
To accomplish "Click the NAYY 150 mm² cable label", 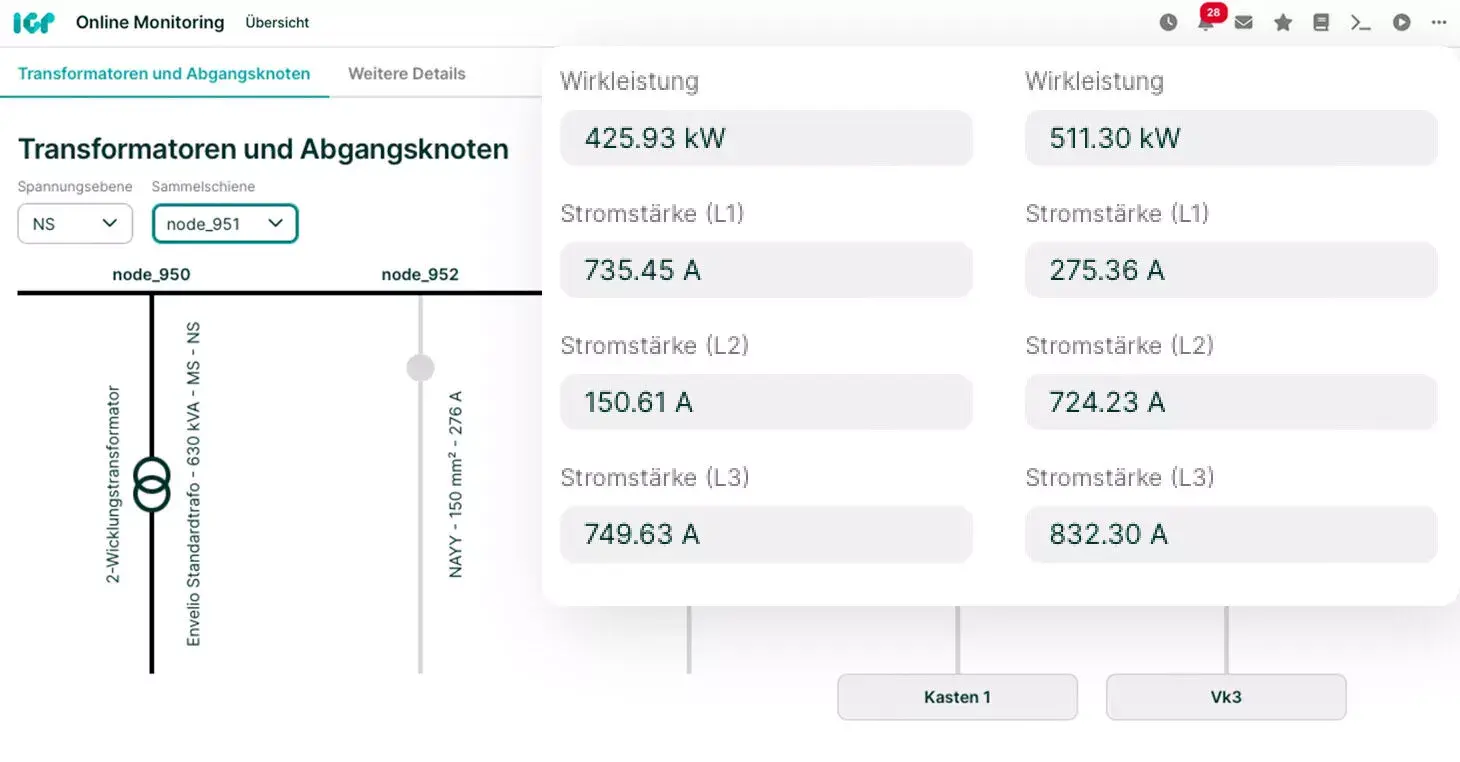I will (455, 484).
